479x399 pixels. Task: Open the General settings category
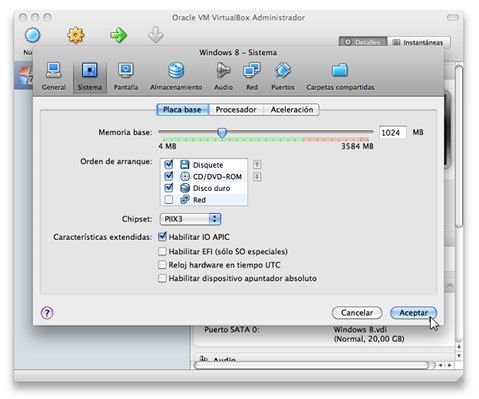[54, 76]
